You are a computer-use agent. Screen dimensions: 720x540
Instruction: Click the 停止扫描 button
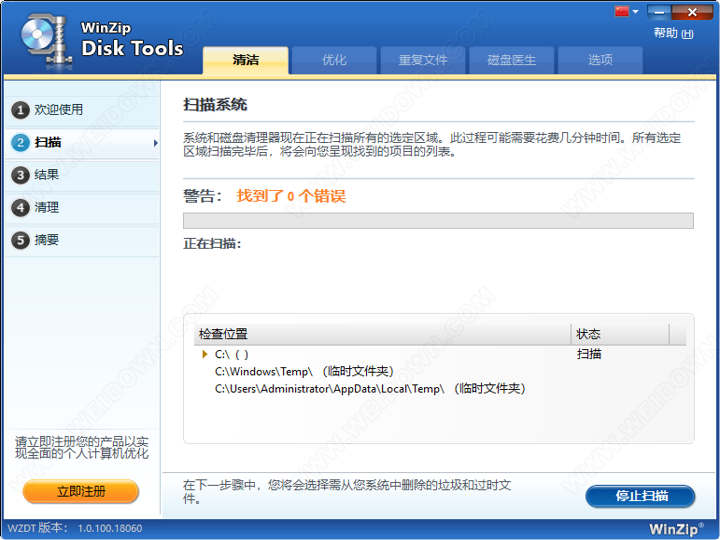641,496
